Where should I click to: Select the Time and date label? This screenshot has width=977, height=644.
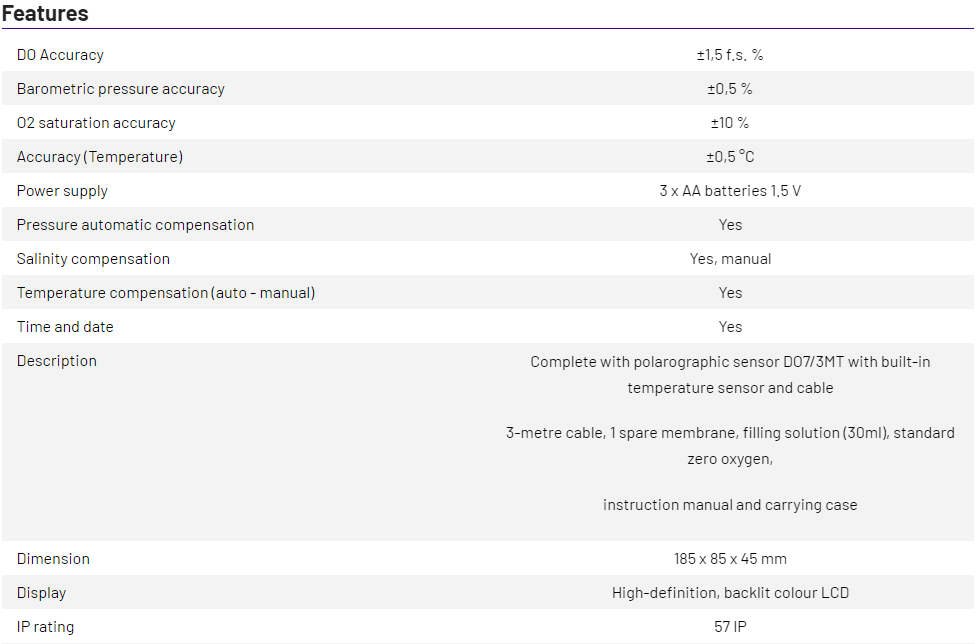point(65,327)
